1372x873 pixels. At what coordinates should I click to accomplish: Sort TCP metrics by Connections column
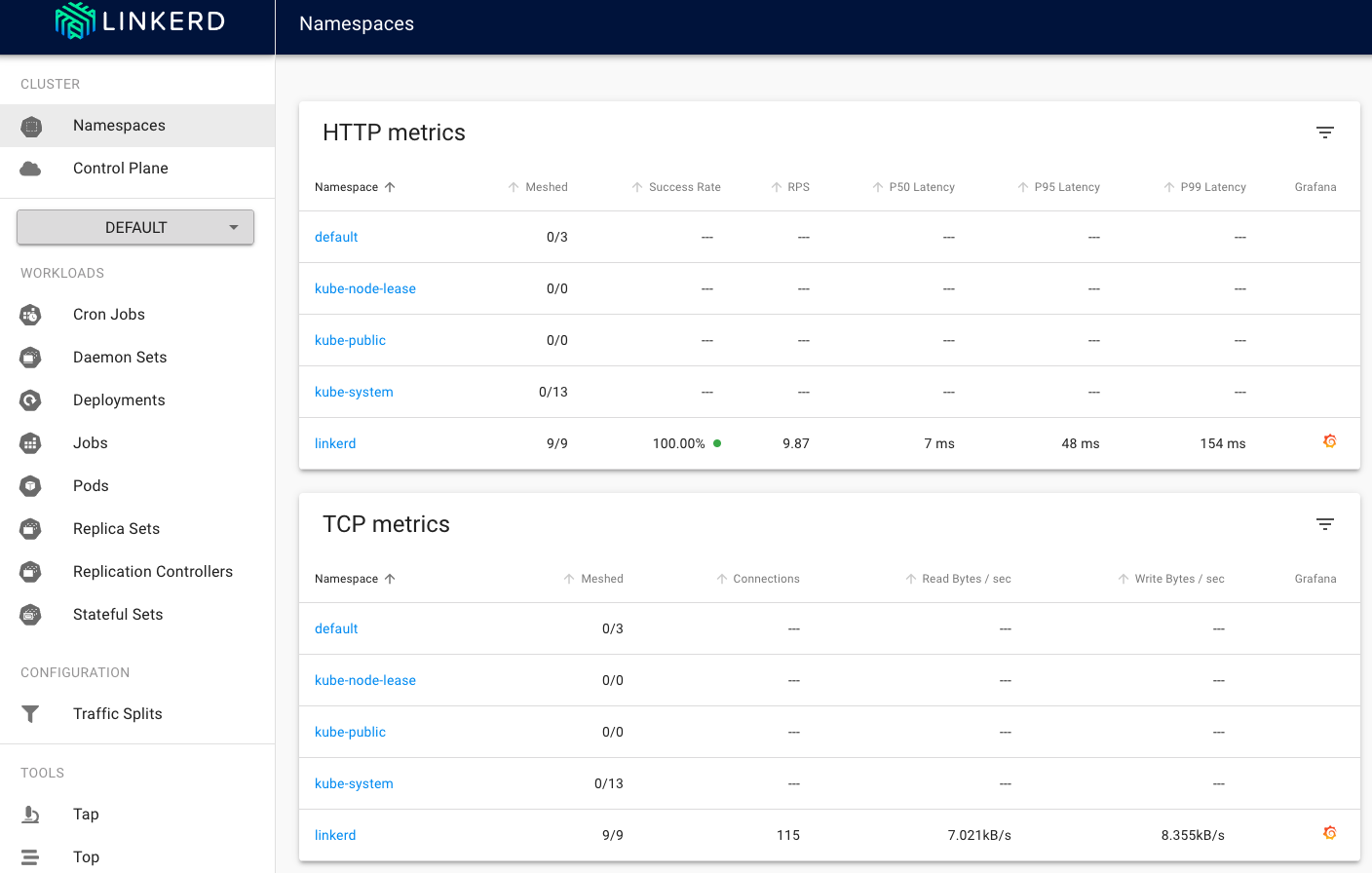(757, 579)
